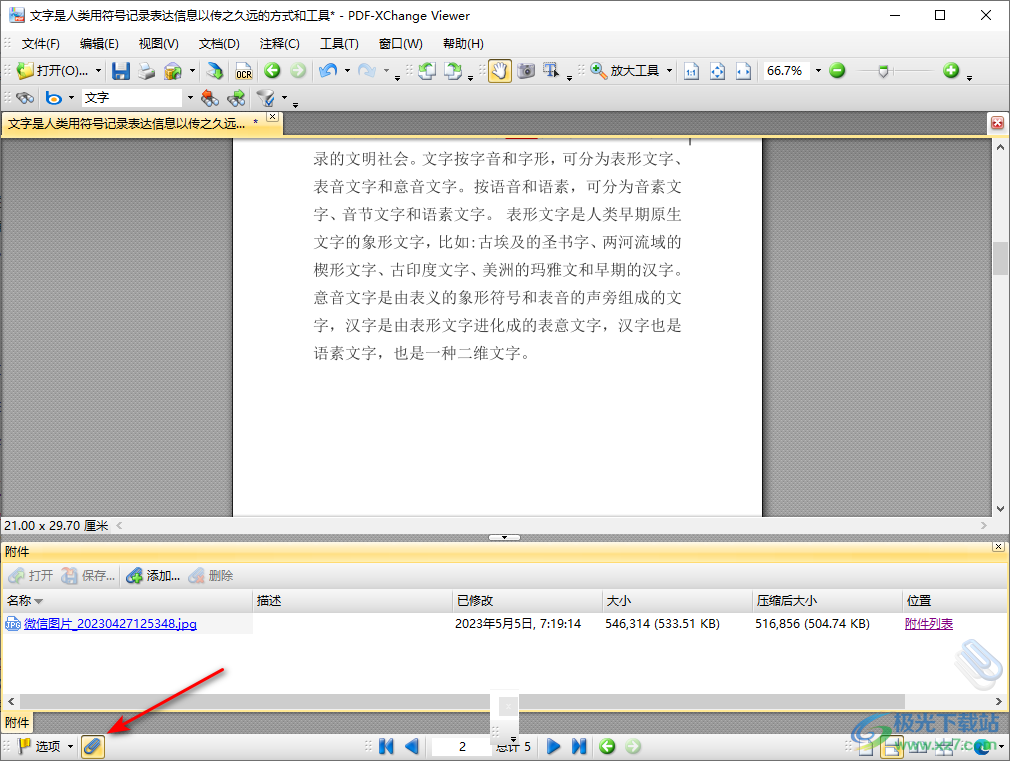This screenshot has height=761, width=1010.
Task: Expand the search provider dropdown
Action: [x=71, y=98]
